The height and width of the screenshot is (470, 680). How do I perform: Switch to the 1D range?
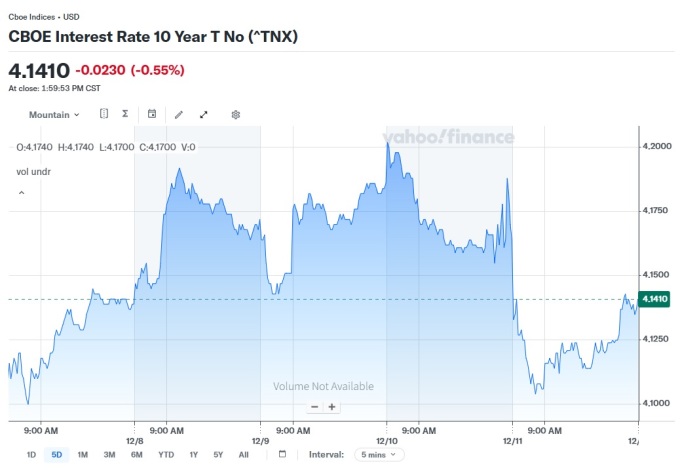coord(31,454)
